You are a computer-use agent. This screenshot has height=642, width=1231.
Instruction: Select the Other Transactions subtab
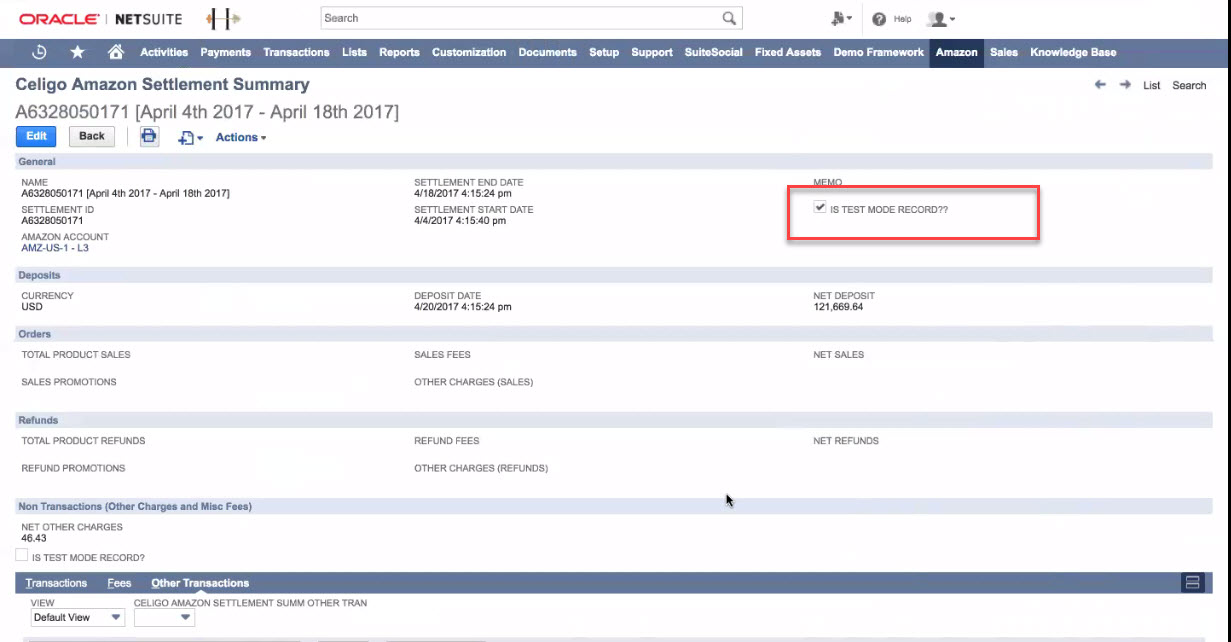point(200,583)
